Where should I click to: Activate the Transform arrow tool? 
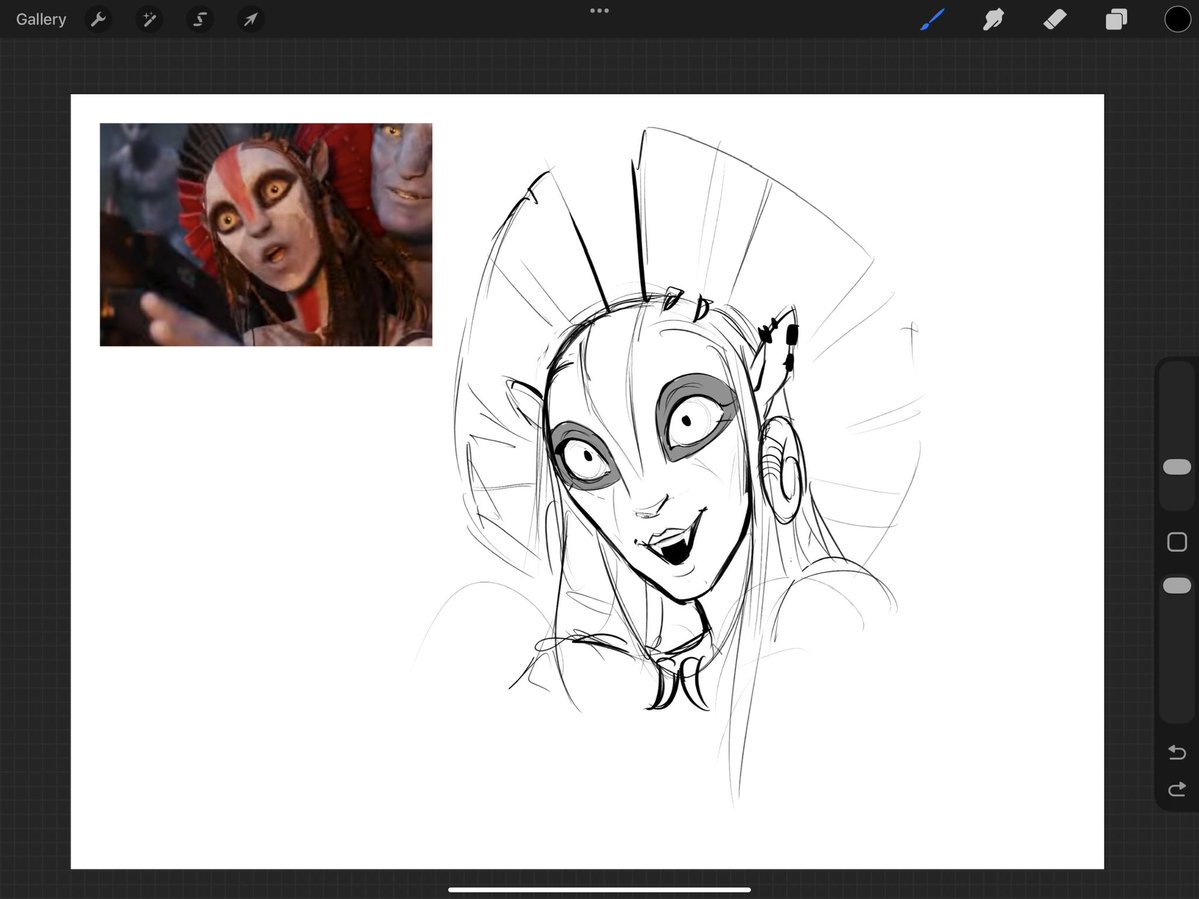click(x=251, y=19)
